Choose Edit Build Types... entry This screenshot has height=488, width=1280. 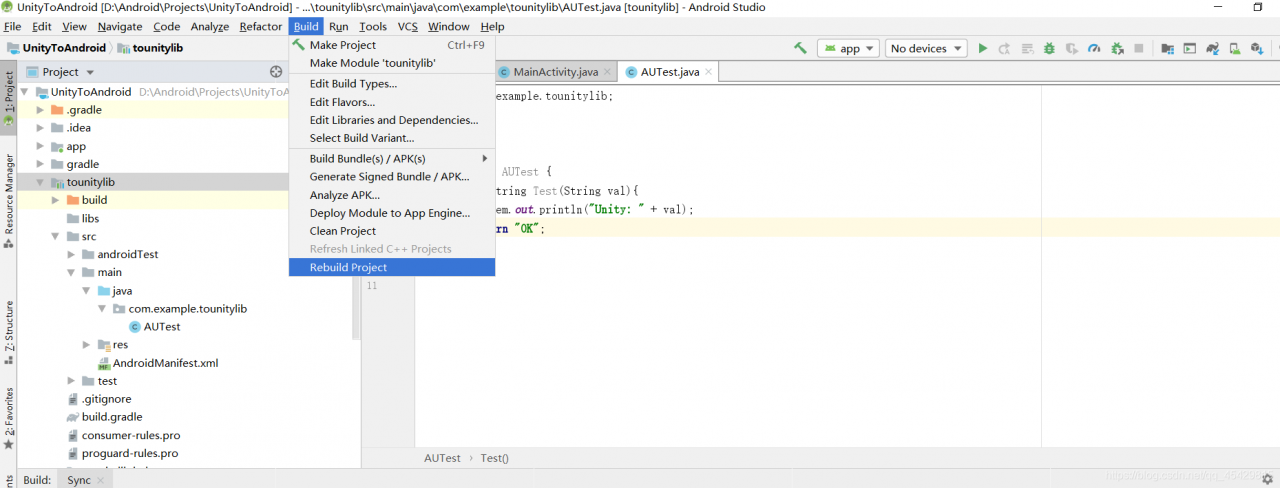[392, 84]
